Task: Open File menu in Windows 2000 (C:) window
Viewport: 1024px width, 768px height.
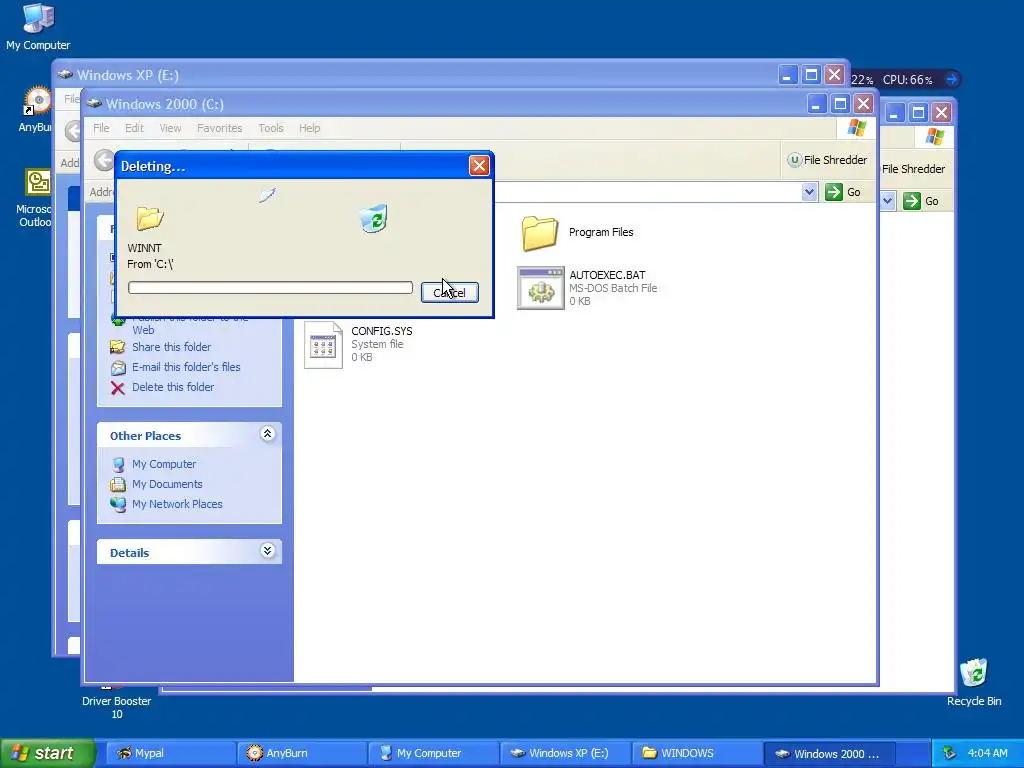Action: point(101,128)
